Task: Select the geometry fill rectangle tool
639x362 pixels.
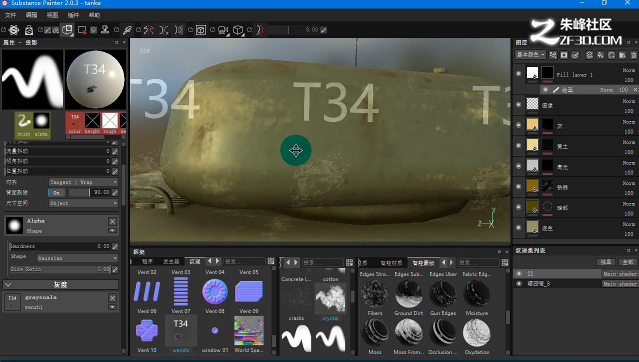Action: [82, 30]
